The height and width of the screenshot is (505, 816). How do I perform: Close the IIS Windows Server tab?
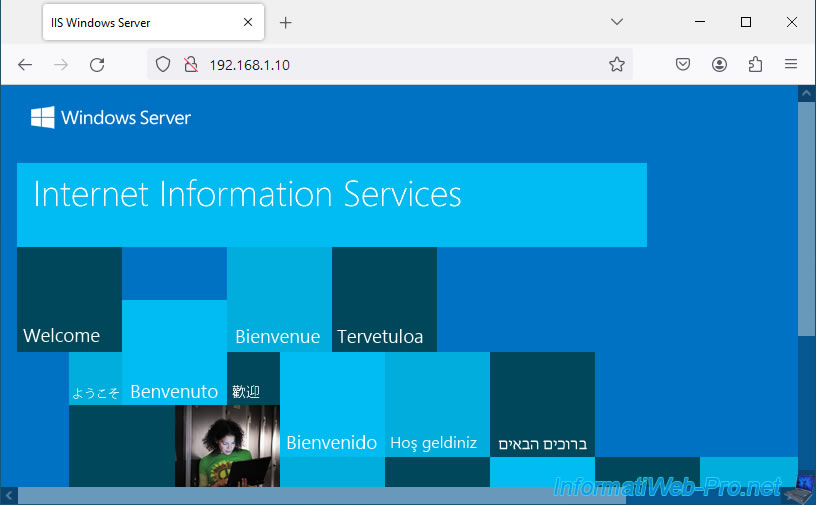248,22
